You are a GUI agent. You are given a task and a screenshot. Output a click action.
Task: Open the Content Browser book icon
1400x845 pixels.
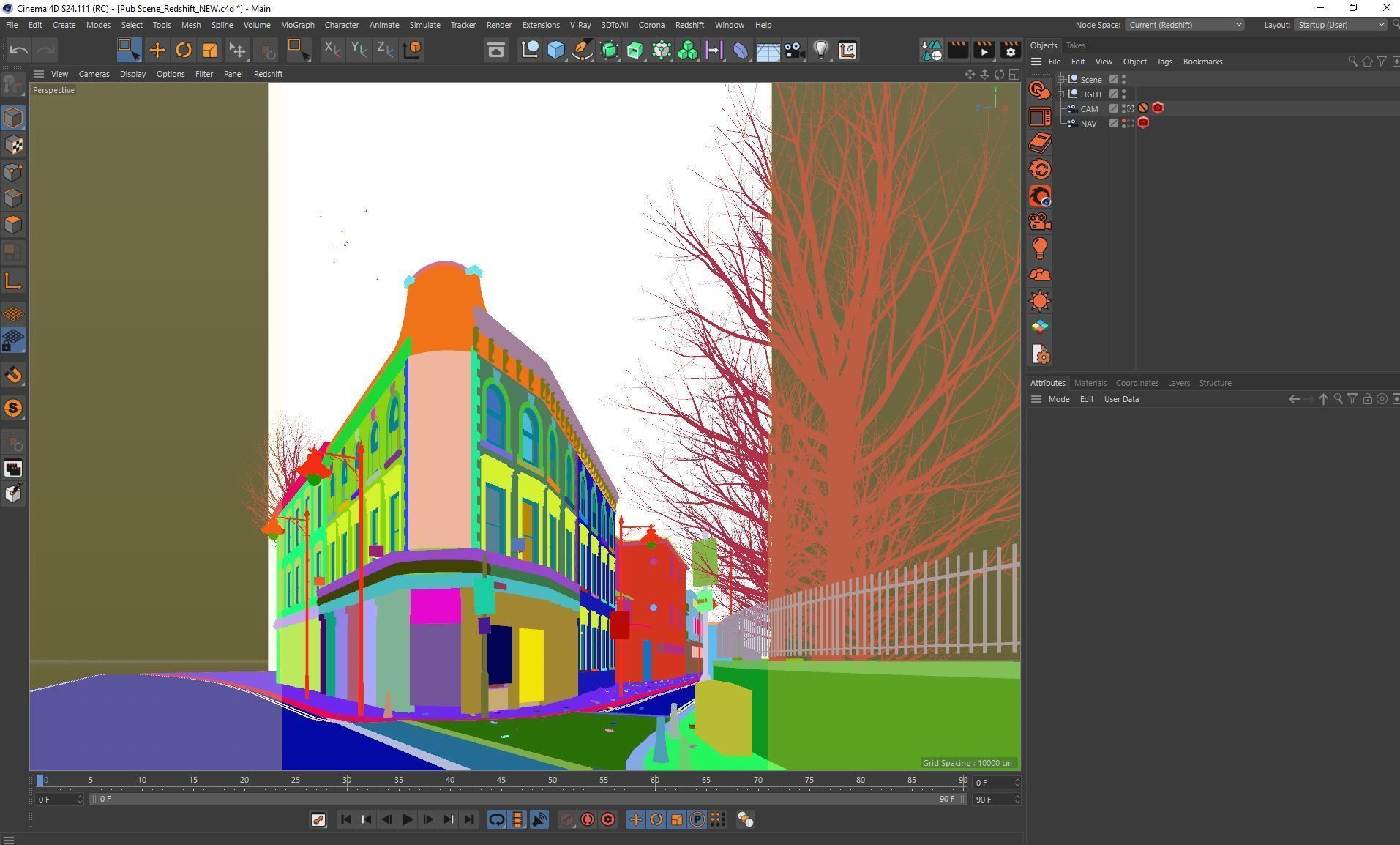1040,143
